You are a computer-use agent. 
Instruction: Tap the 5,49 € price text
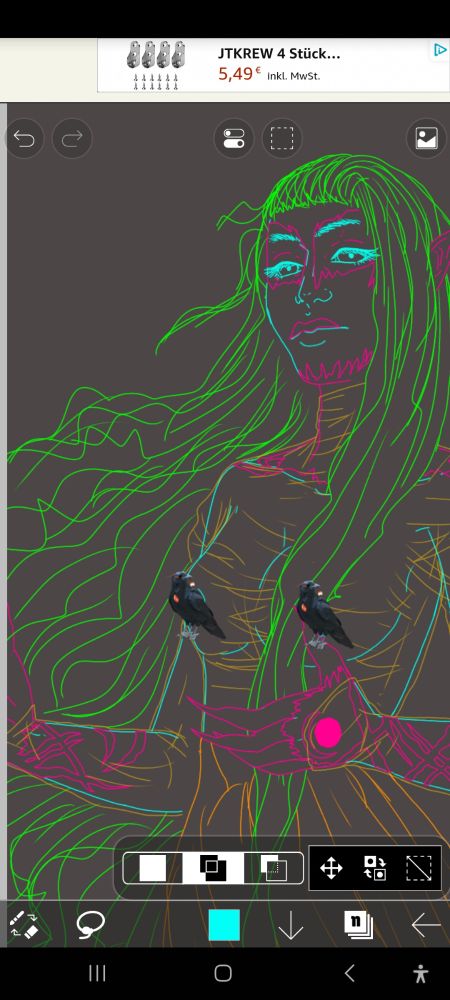point(240,74)
